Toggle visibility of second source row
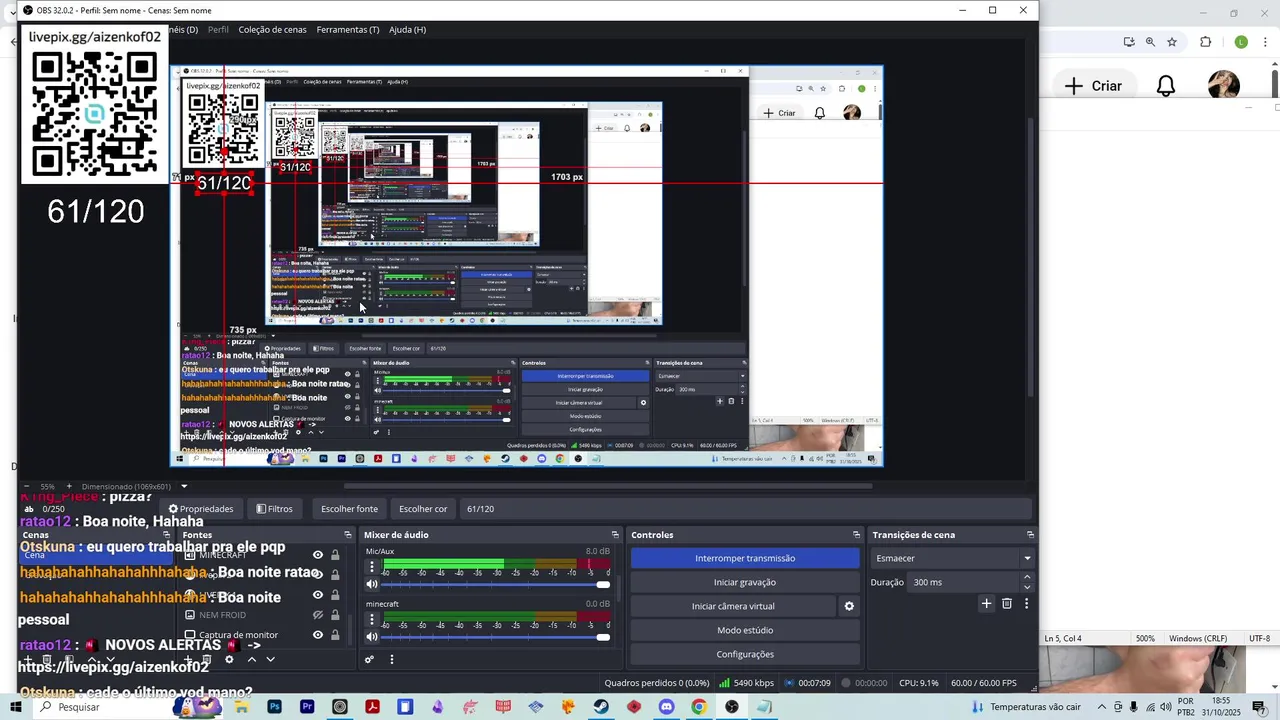This screenshot has height=720, width=1280. pos(318,575)
